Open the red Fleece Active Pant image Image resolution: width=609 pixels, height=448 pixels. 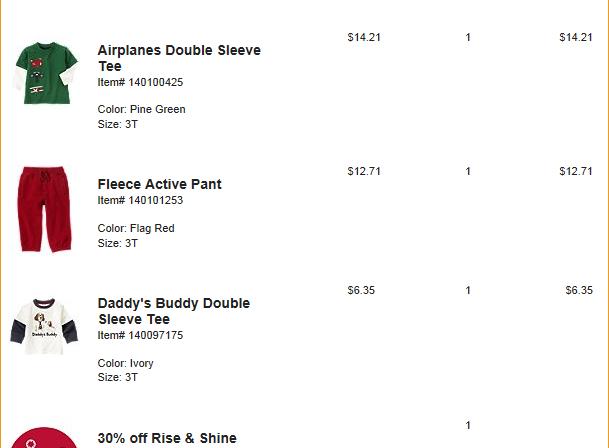(45, 209)
